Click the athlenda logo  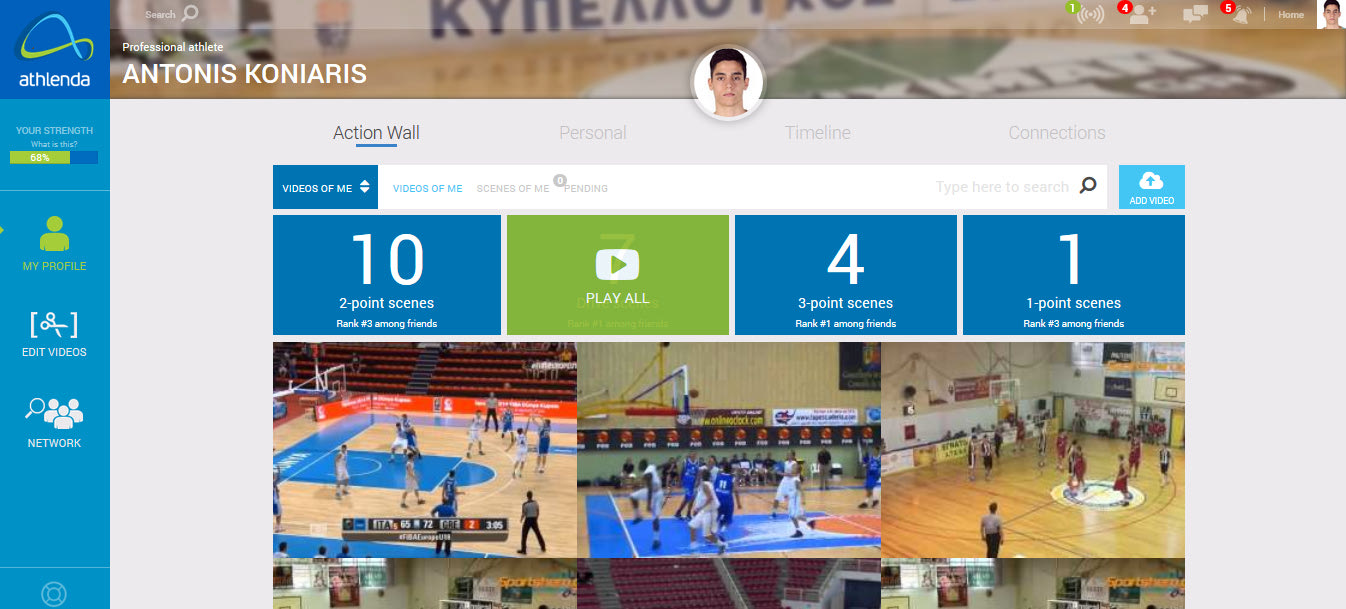pyautogui.click(x=54, y=50)
